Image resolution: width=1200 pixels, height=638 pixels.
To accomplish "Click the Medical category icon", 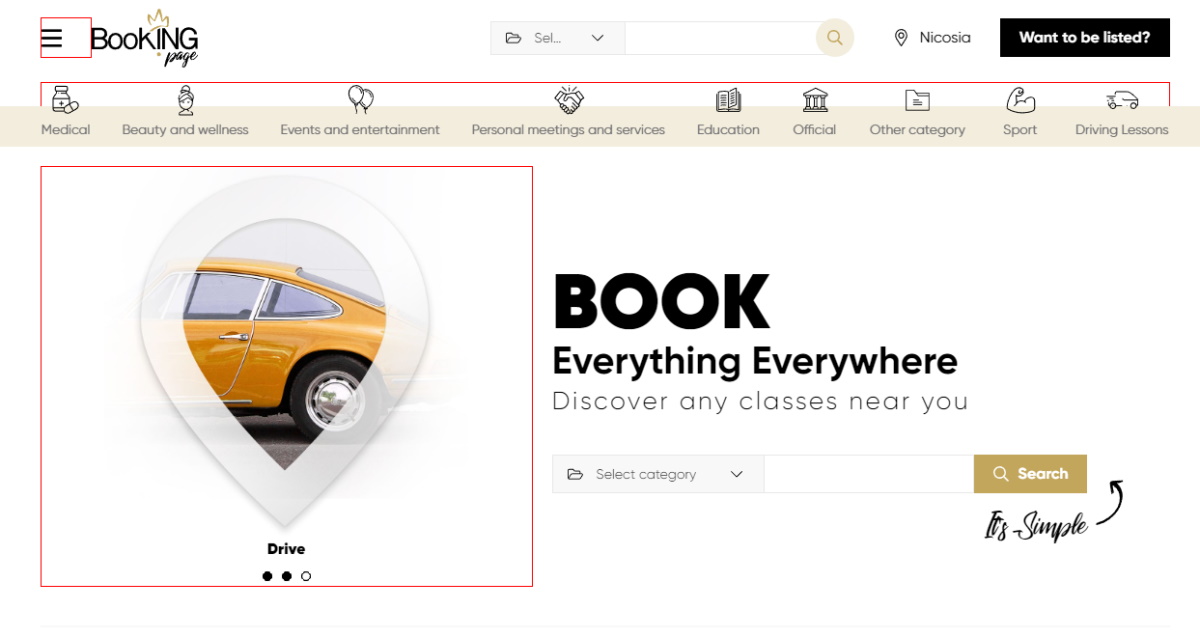I will click(65, 100).
